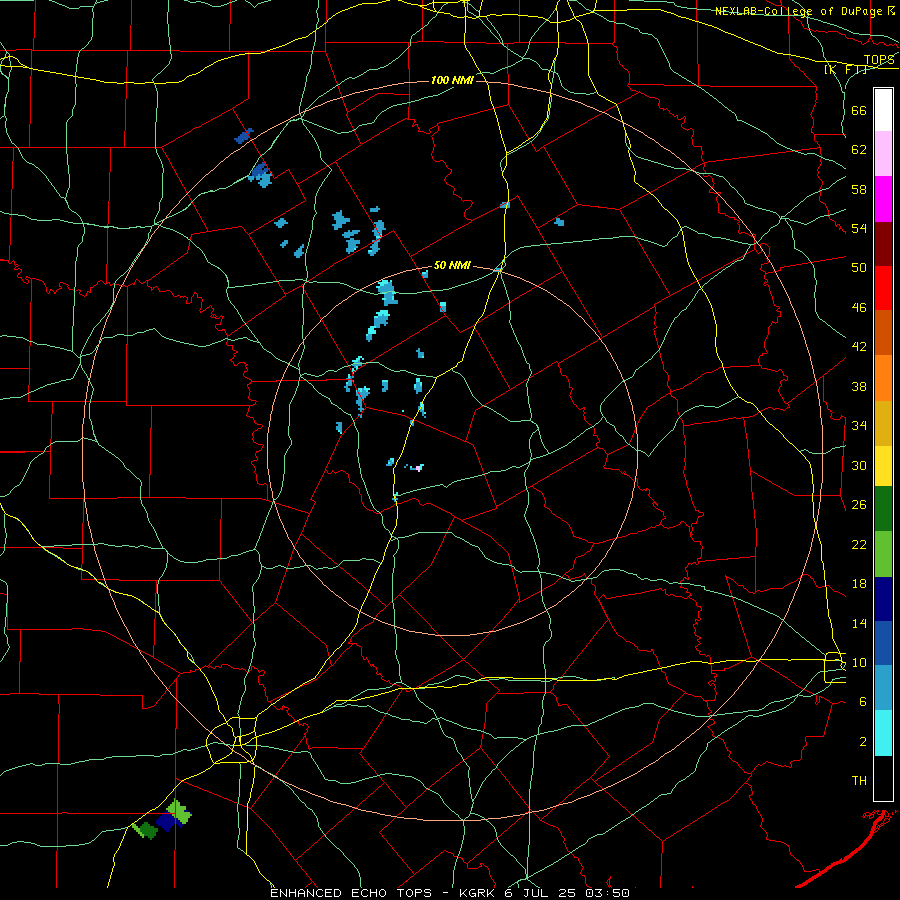The image size is (900, 900).
Task: Click the 100 NMI range ring label
Action: point(452,80)
